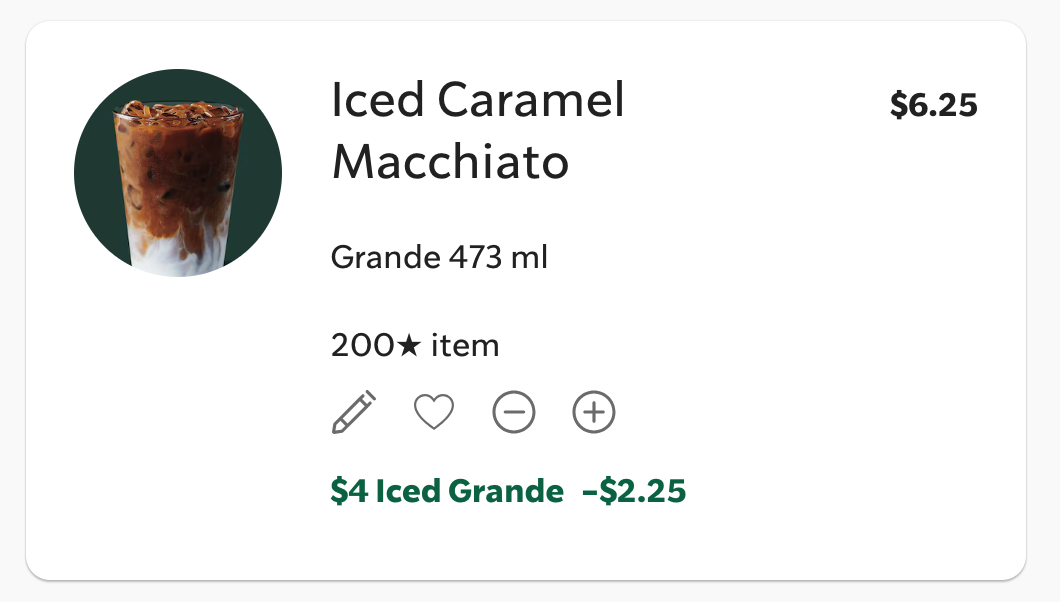Favorite the drink with the heart icon

434,412
